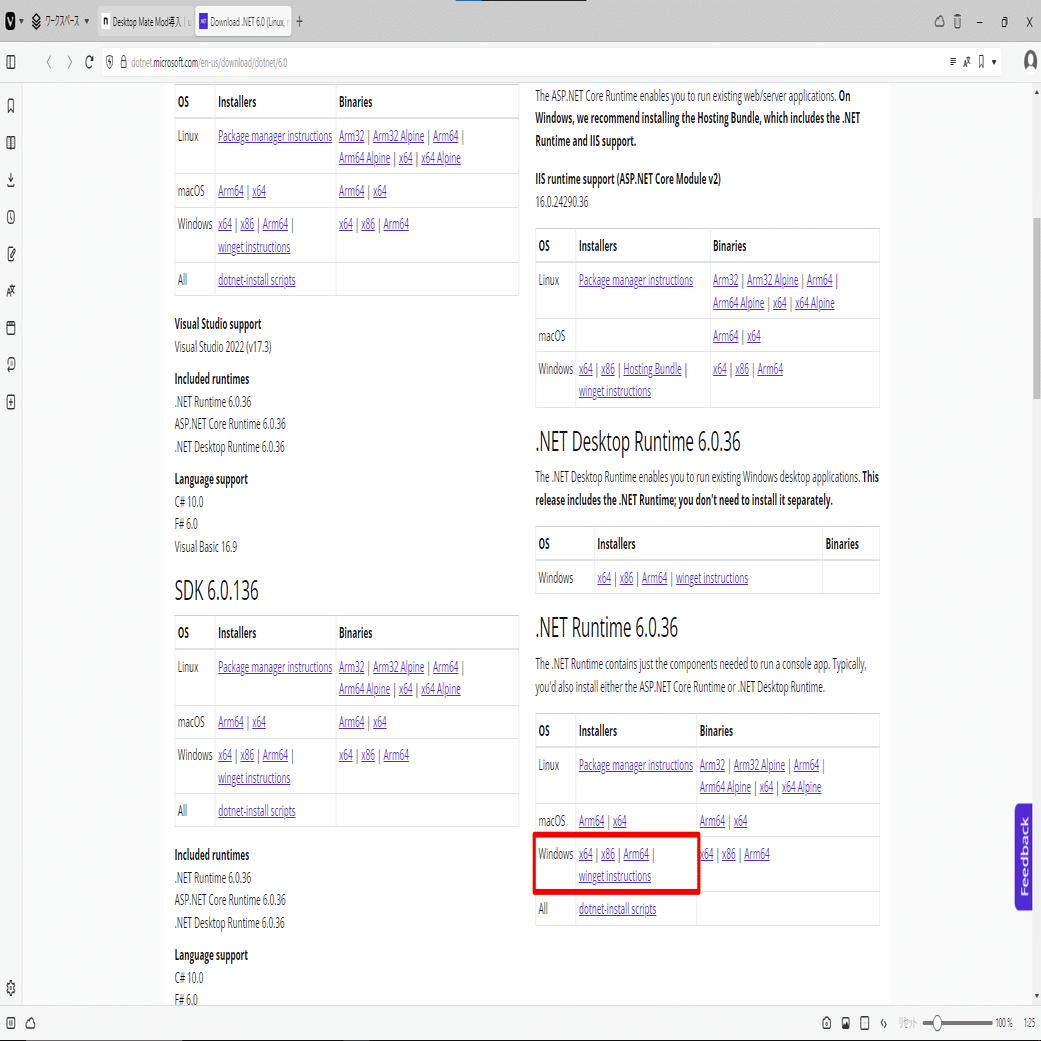Open the user profile avatar
1041x1041 pixels.
[x=1030, y=61]
